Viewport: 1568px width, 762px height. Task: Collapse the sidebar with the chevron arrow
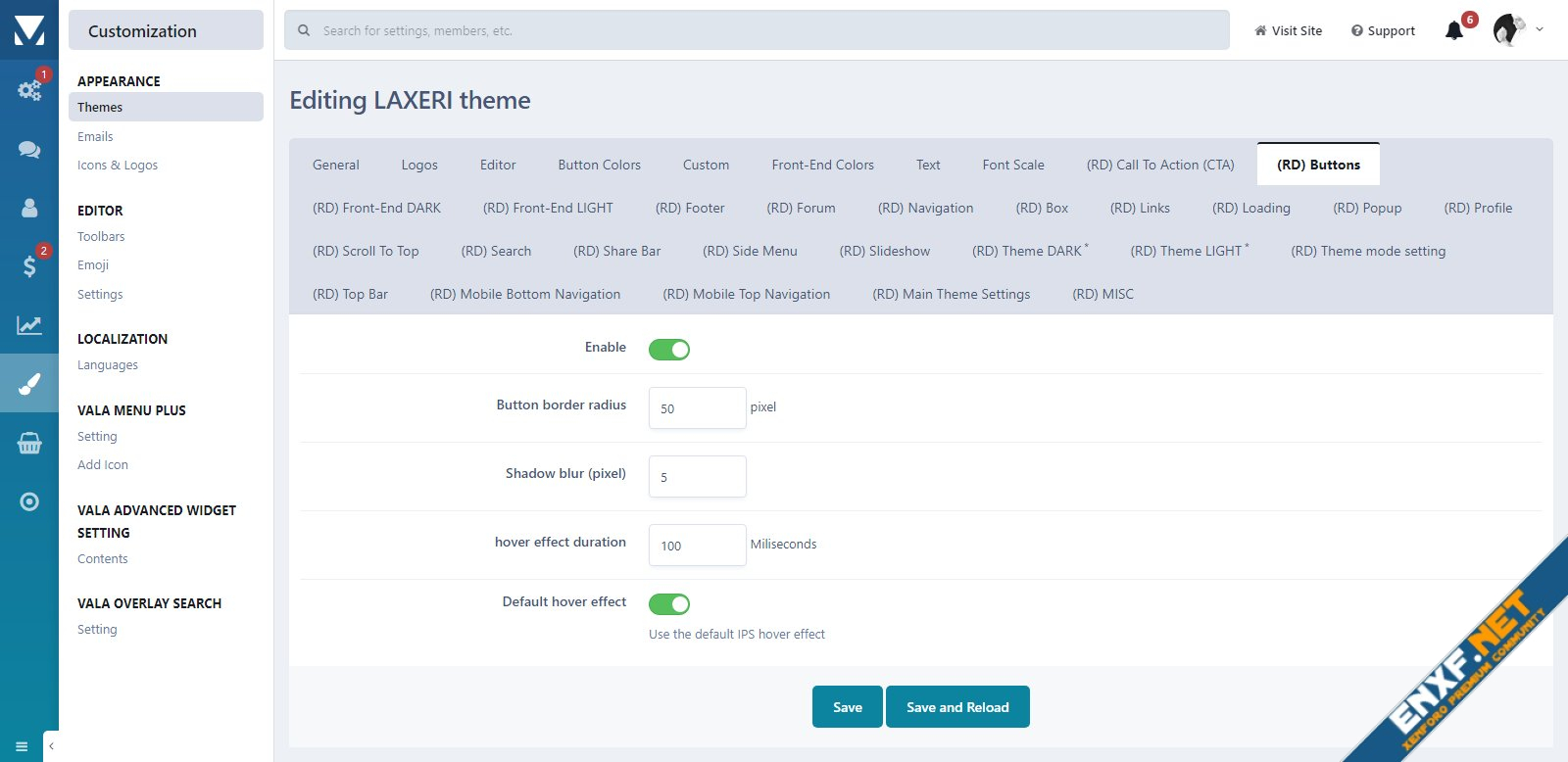click(x=51, y=746)
